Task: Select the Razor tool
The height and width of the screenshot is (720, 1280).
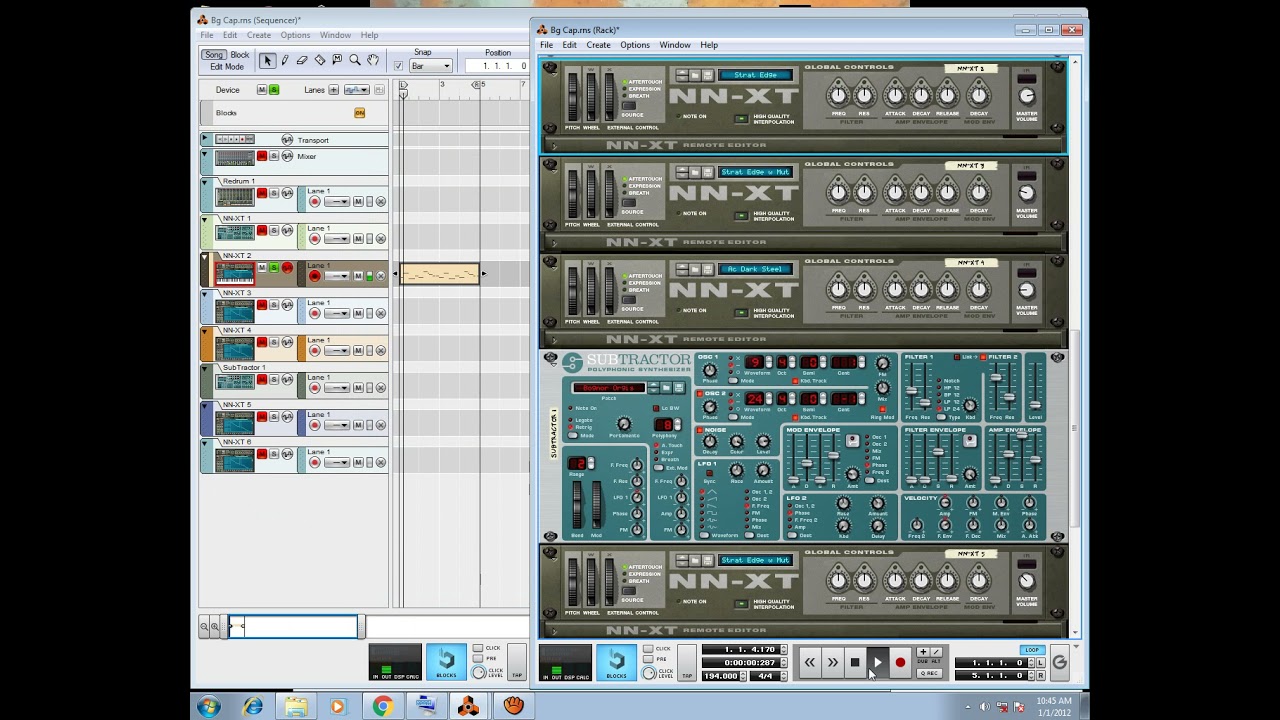Action: click(319, 61)
